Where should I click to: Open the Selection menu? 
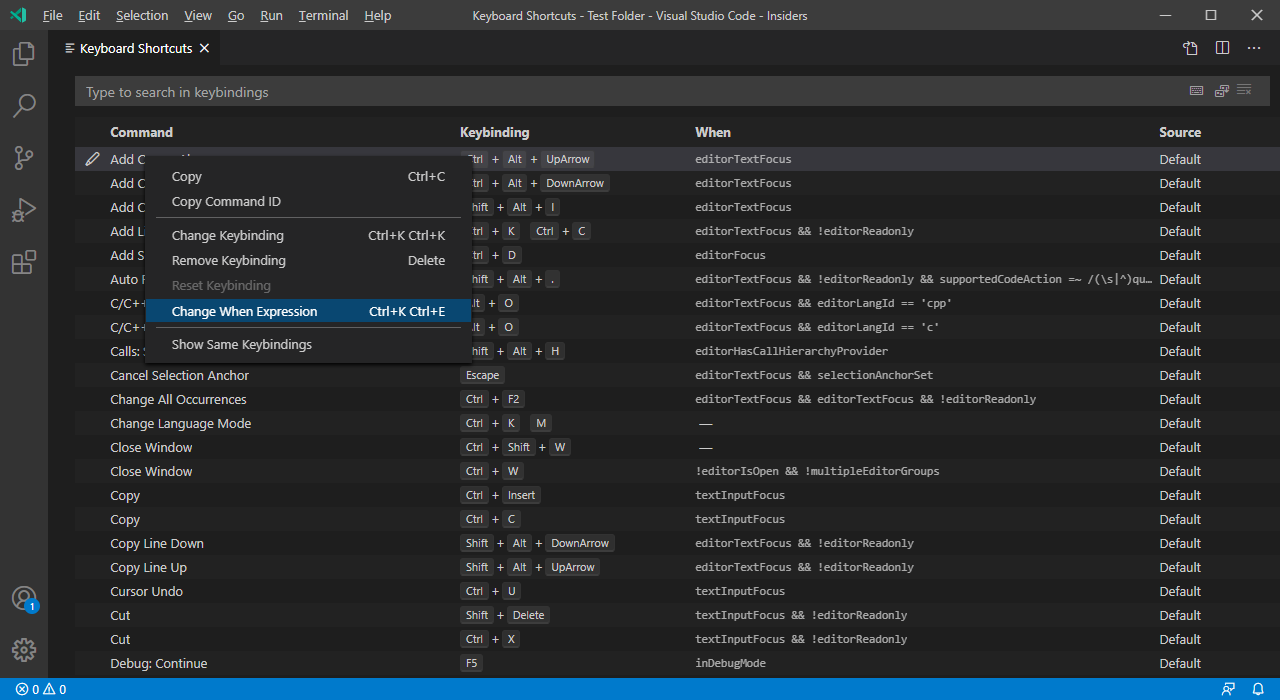pyautogui.click(x=142, y=15)
